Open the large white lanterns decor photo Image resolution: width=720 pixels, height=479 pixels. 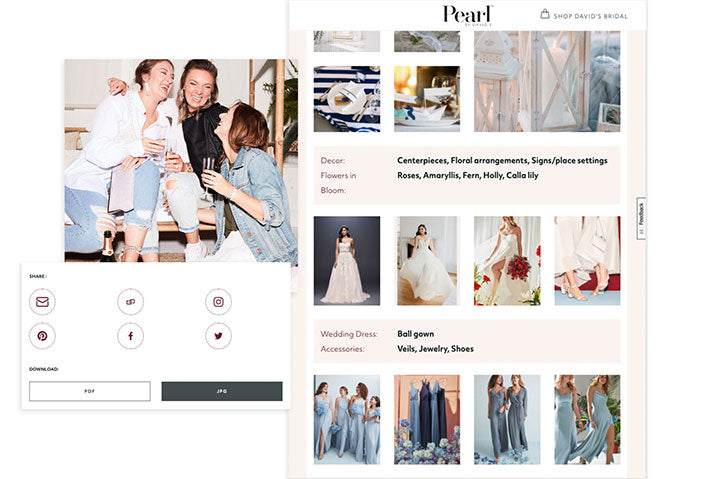pyautogui.click(x=546, y=80)
